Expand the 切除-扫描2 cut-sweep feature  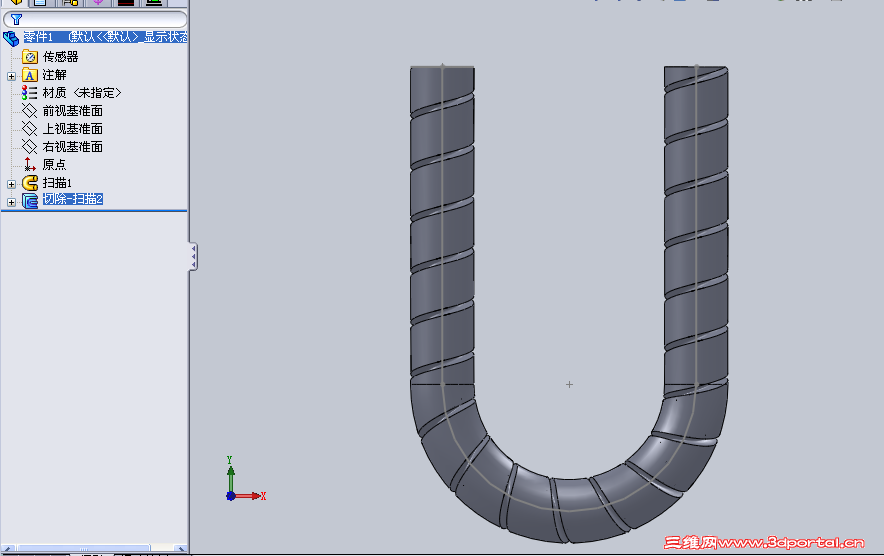[x=11, y=202]
